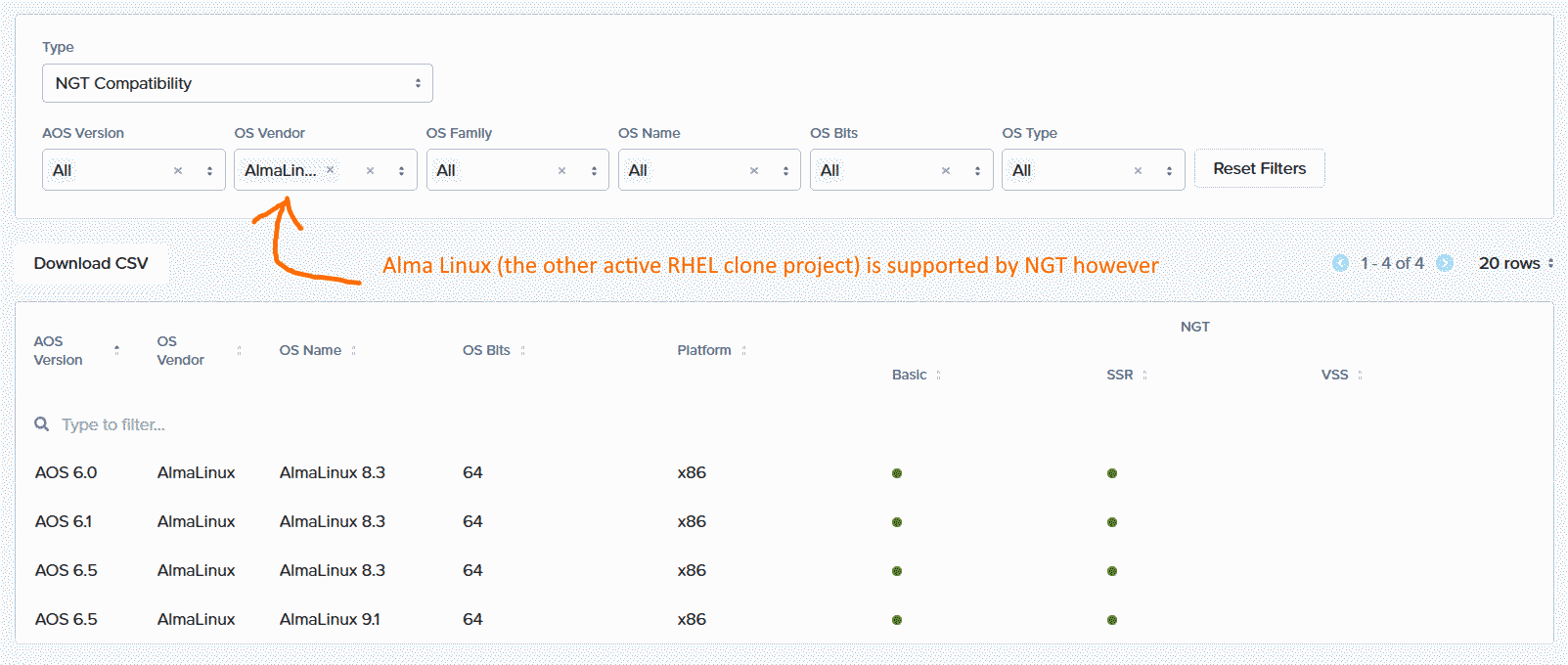Clear the OS Name filter with its x
Image resolution: width=1568 pixels, height=665 pixels.
(754, 170)
